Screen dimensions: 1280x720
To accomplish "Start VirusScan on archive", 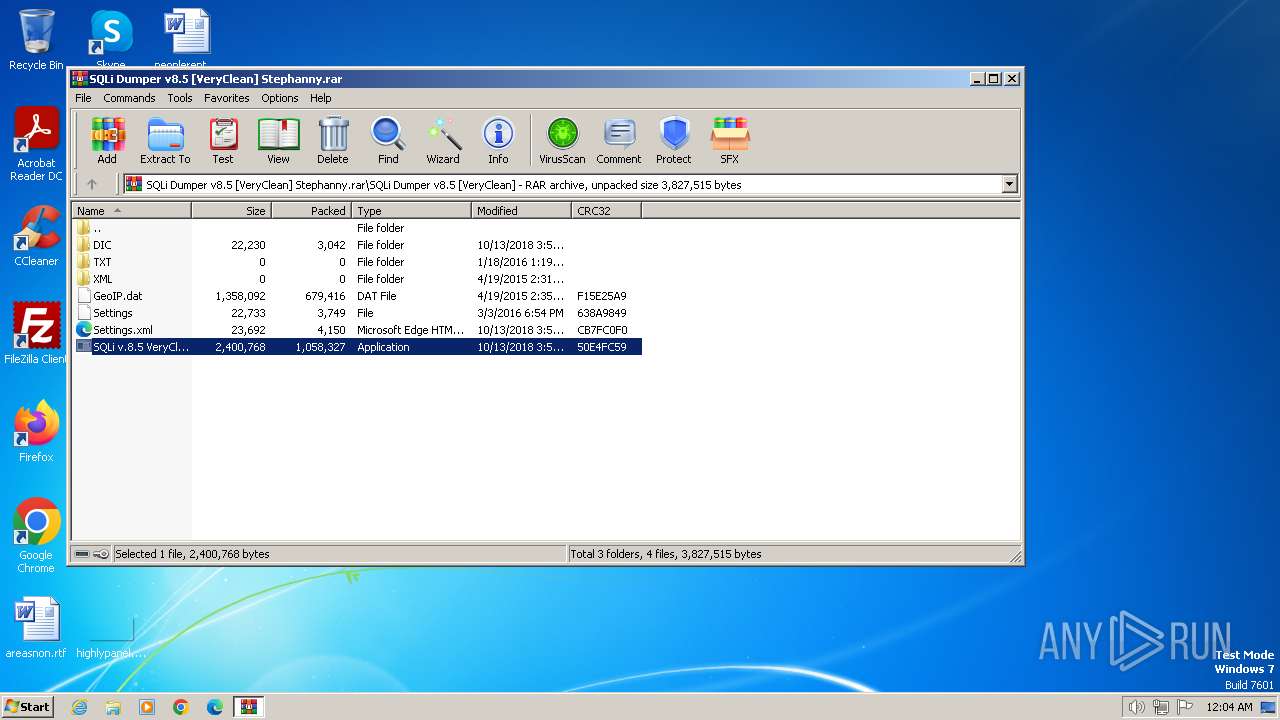I will (x=562, y=140).
